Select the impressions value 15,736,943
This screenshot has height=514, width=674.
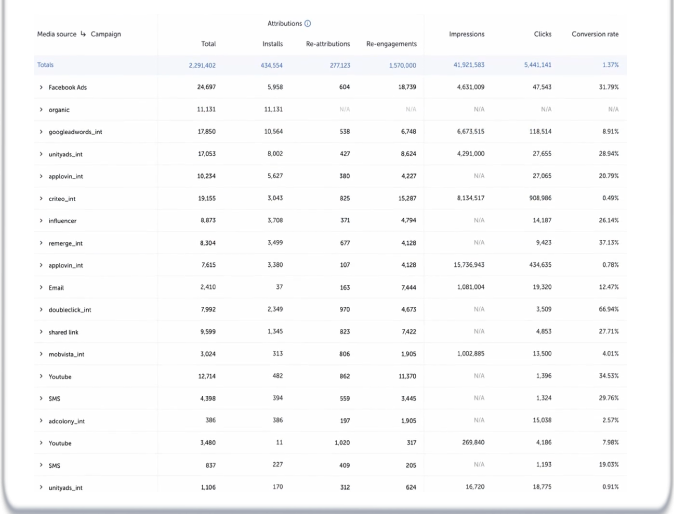click(x=469, y=265)
